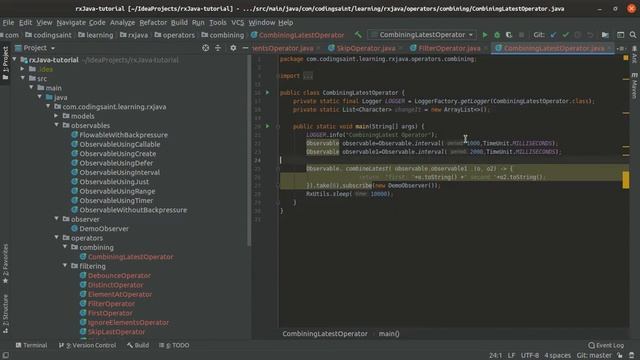The height and width of the screenshot is (360, 640).
Task: Select DebounceOperator in project tree
Action: pyautogui.click(x=115, y=276)
